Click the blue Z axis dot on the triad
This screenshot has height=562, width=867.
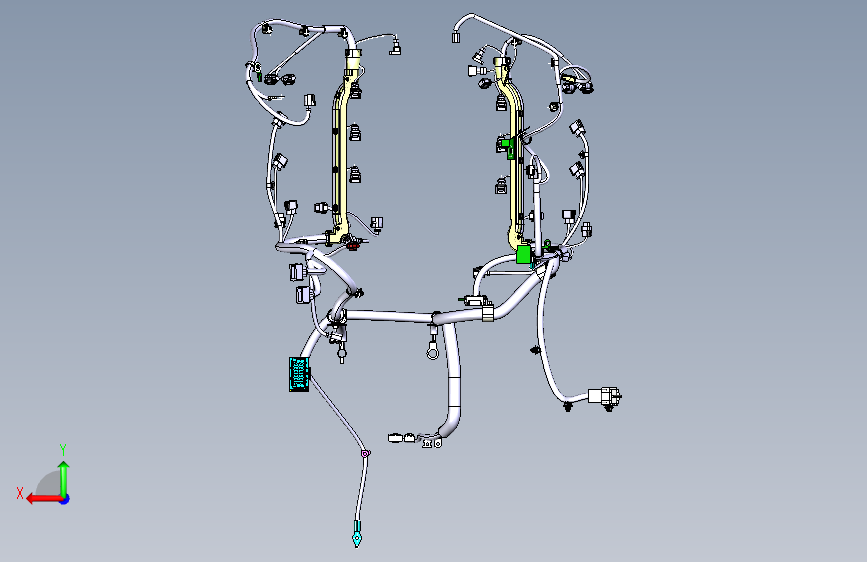[65, 499]
